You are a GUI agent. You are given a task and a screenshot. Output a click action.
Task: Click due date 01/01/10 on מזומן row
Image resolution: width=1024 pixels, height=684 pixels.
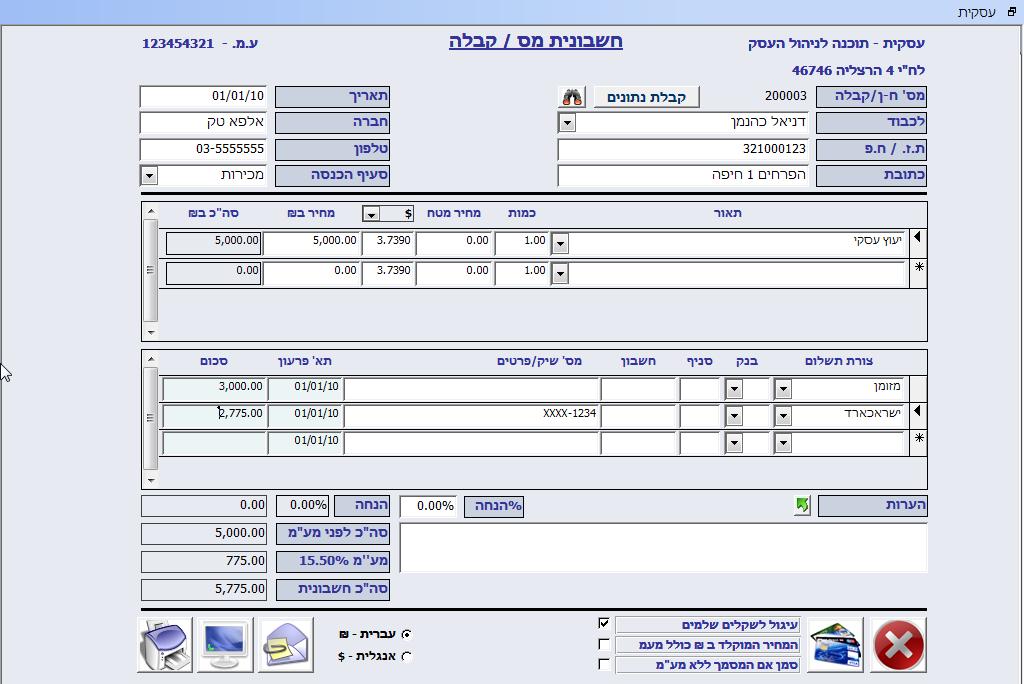[x=305, y=388]
